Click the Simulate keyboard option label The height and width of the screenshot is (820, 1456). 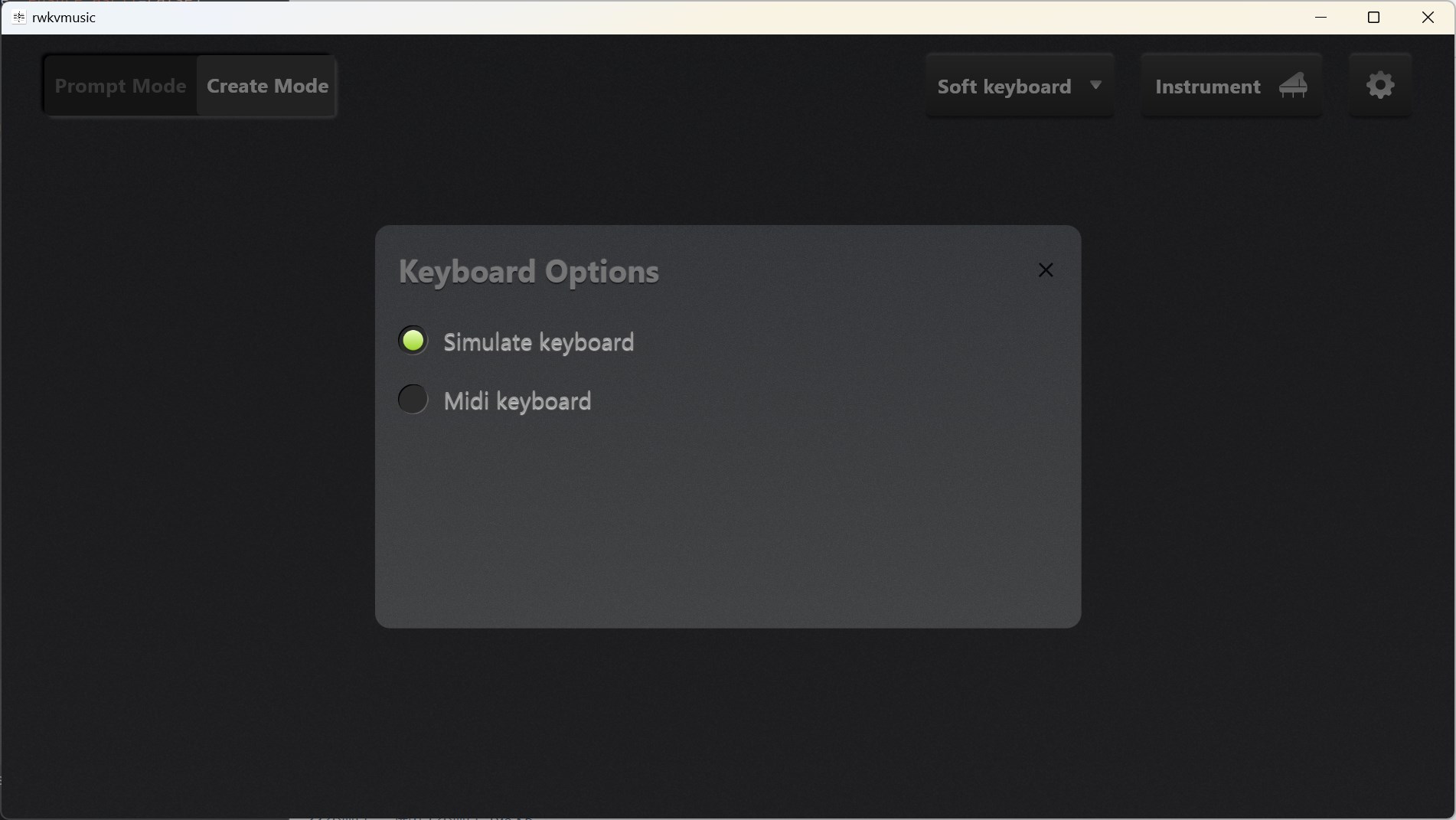(538, 342)
